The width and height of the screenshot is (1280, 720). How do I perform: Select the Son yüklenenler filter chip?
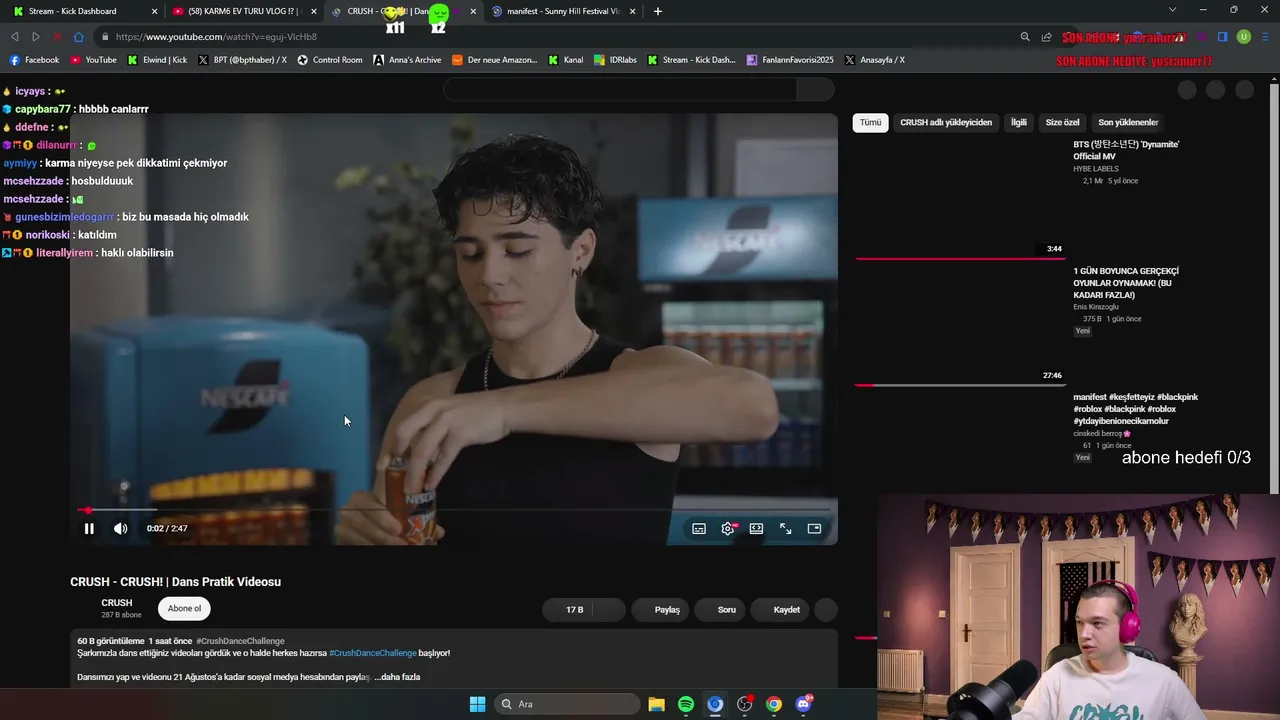click(1128, 123)
